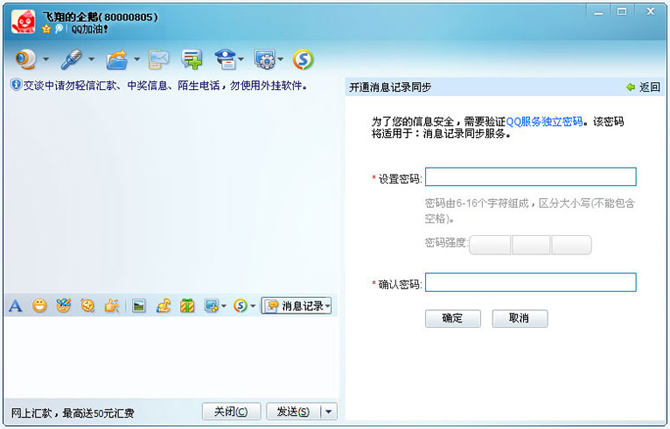
Task: Confirm with the 确定 button
Action: click(453, 318)
